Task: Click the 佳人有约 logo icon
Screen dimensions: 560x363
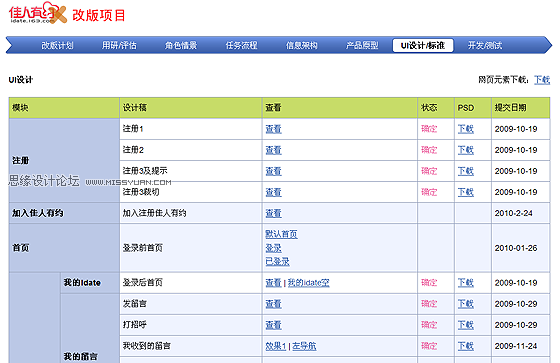Action: [38, 13]
